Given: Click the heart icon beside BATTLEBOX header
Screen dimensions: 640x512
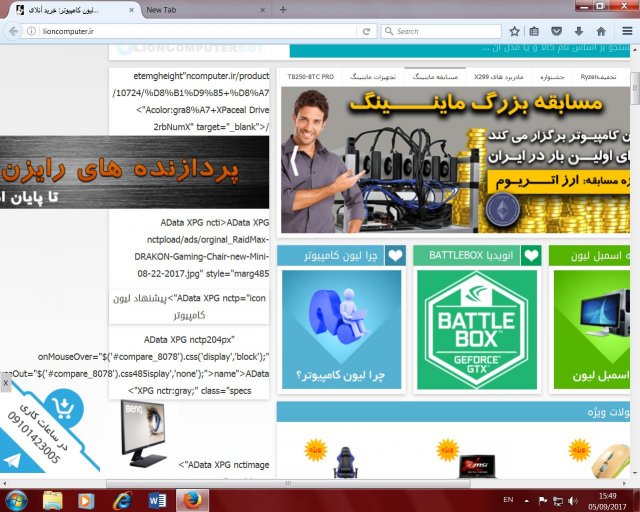Looking at the screenshot, I should click(x=530, y=255).
